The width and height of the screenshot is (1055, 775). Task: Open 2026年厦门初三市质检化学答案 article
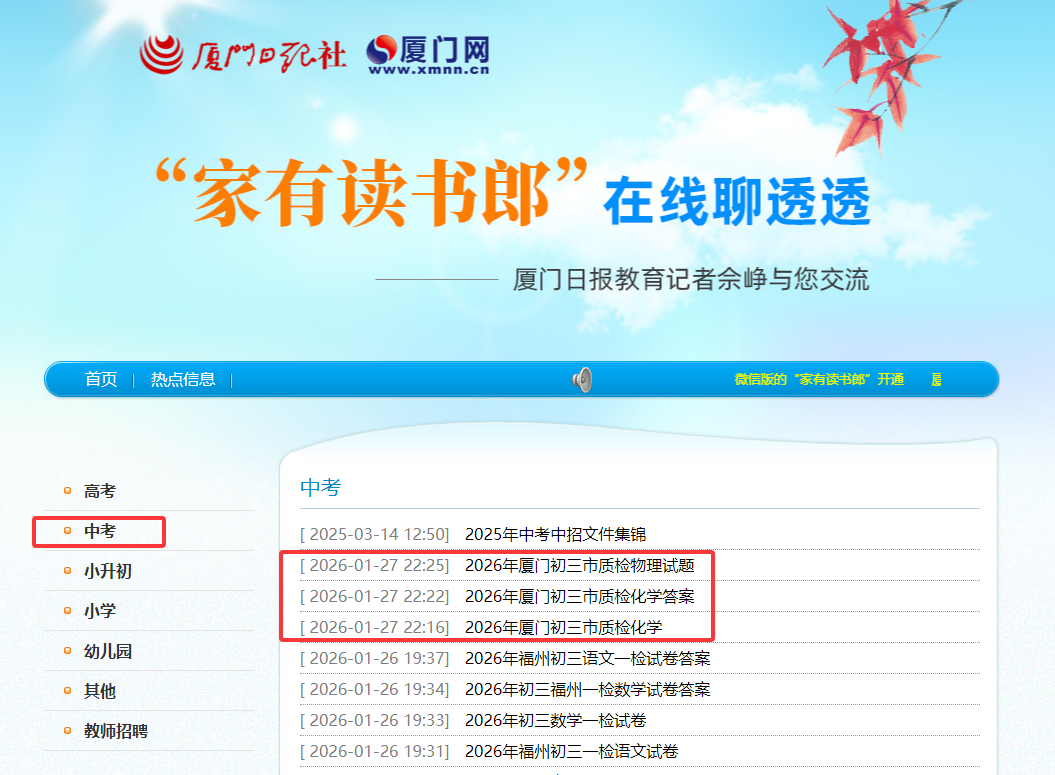580,596
